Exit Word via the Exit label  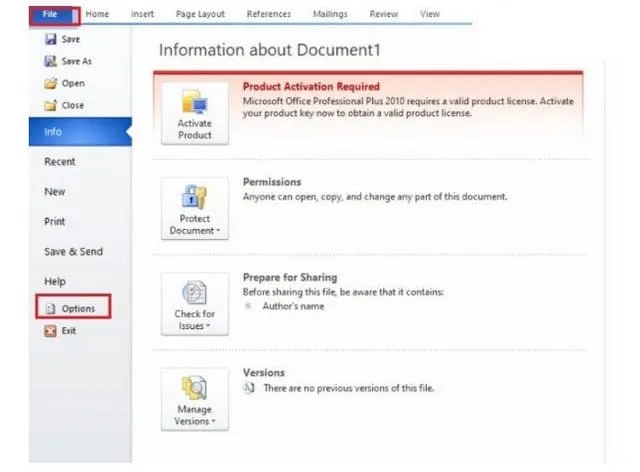[x=69, y=331]
